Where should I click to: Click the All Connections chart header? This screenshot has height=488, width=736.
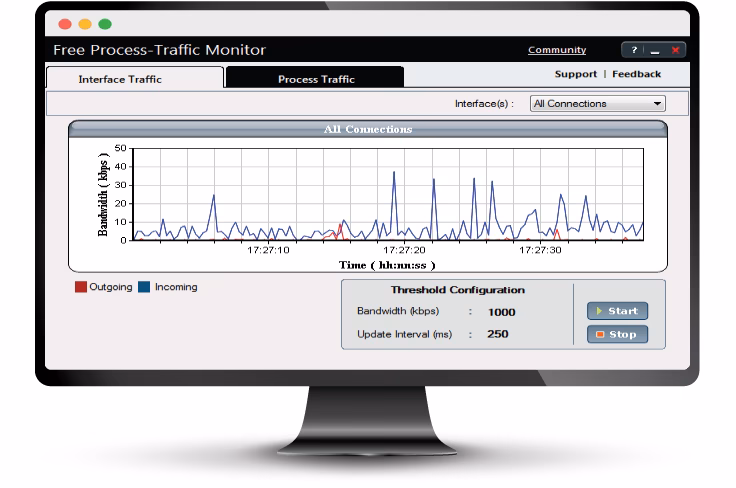pos(368,129)
